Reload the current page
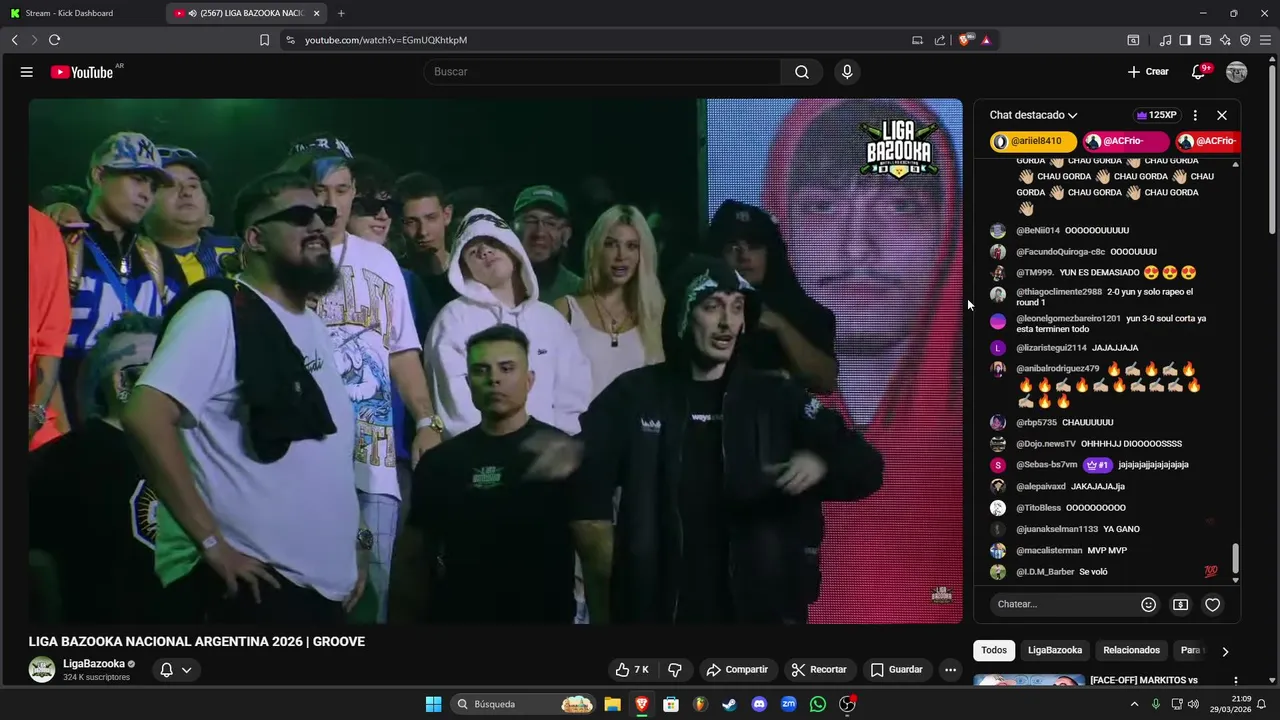This screenshot has width=1280, height=720. (x=54, y=40)
